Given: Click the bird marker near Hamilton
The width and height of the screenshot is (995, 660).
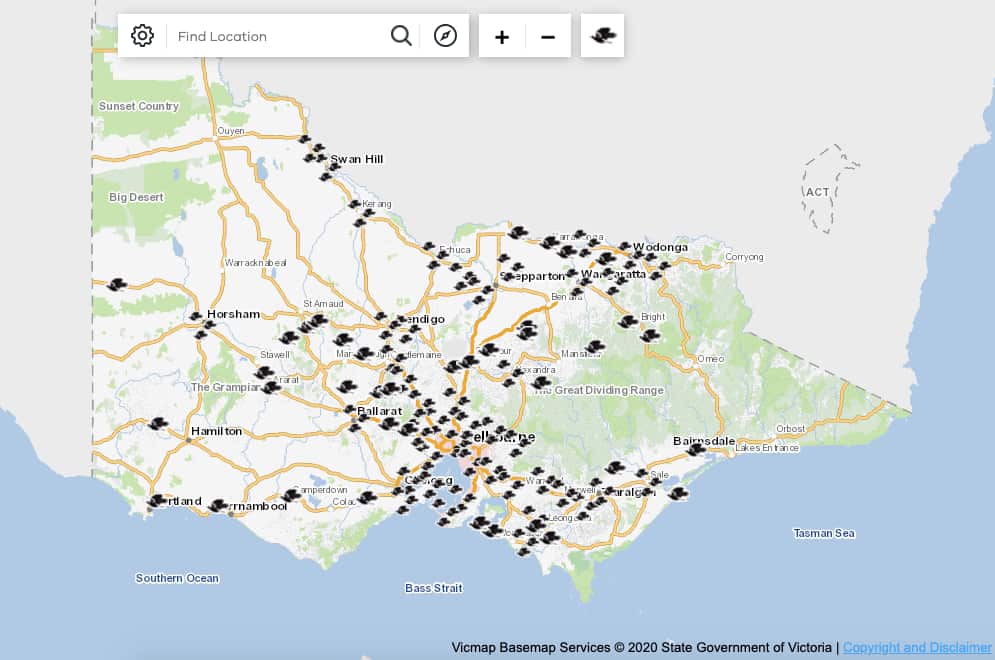Looking at the screenshot, I should [x=160, y=424].
